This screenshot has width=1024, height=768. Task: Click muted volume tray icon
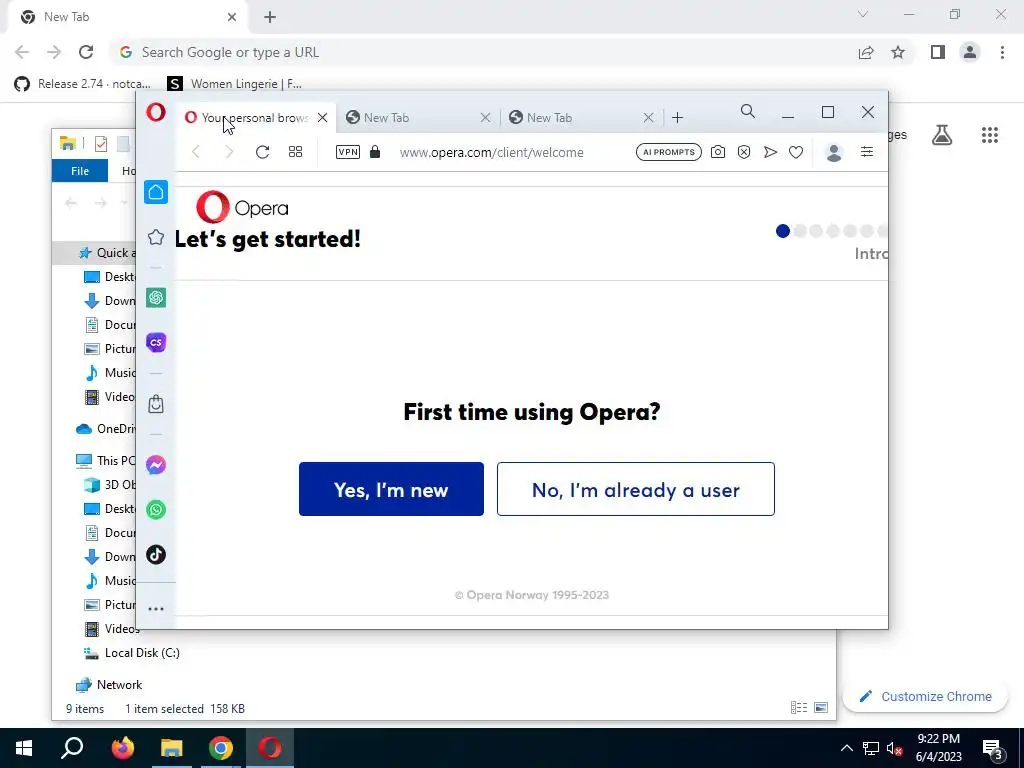point(894,749)
